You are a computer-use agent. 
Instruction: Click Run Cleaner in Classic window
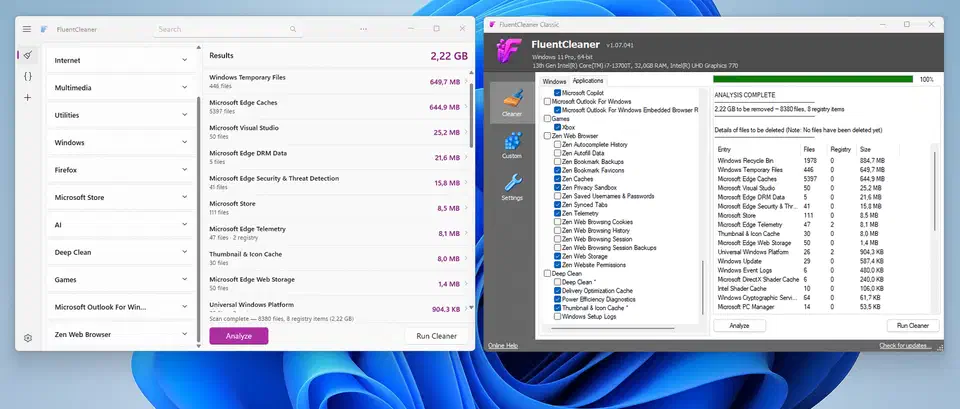pyautogui.click(x=913, y=326)
